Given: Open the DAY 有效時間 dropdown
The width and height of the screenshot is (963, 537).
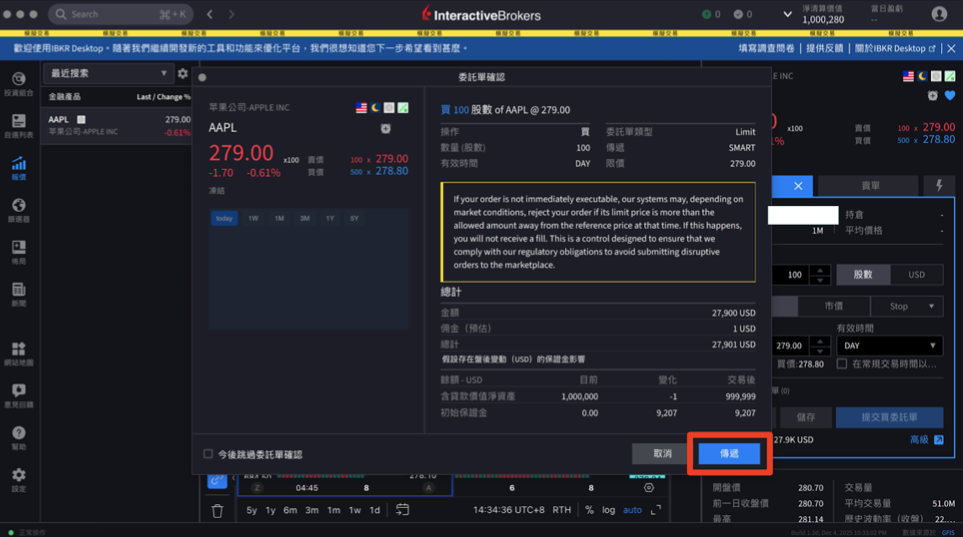Looking at the screenshot, I should tap(889, 345).
